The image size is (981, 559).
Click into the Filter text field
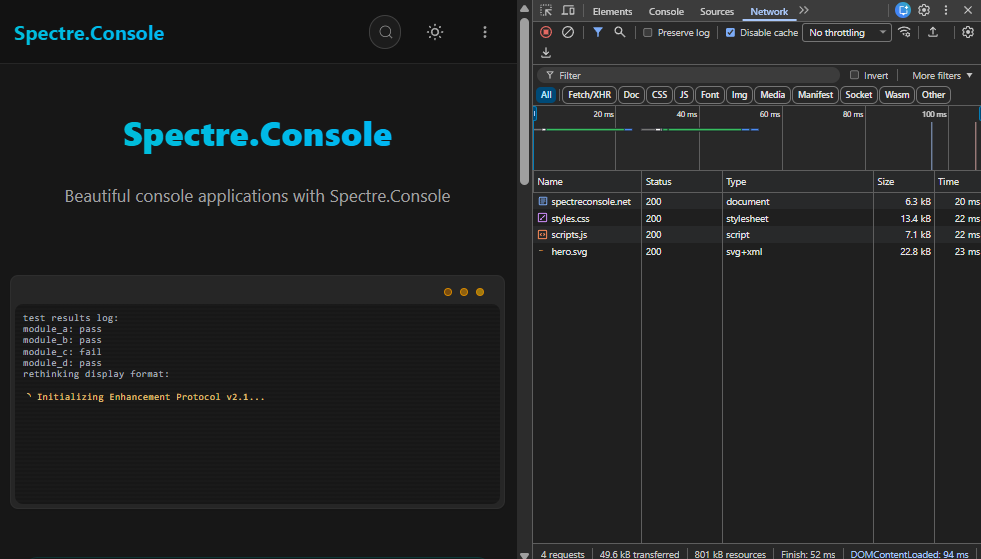click(x=688, y=75)
